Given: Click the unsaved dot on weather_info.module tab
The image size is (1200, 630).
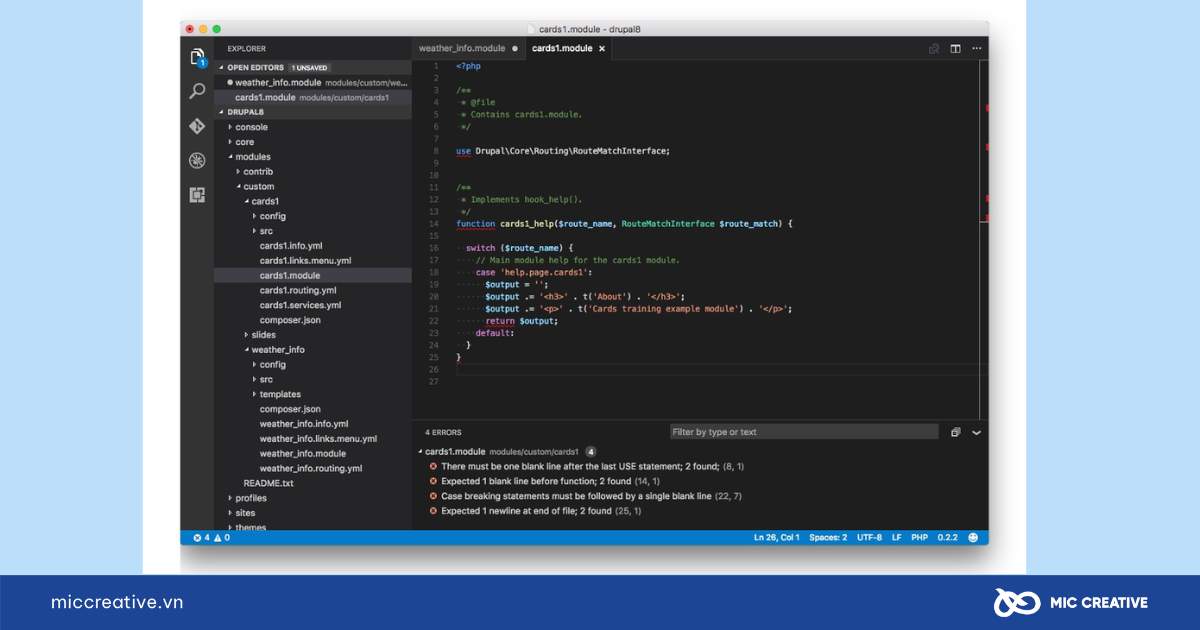Looking at the screenshot, I should (x=515, y=48).
